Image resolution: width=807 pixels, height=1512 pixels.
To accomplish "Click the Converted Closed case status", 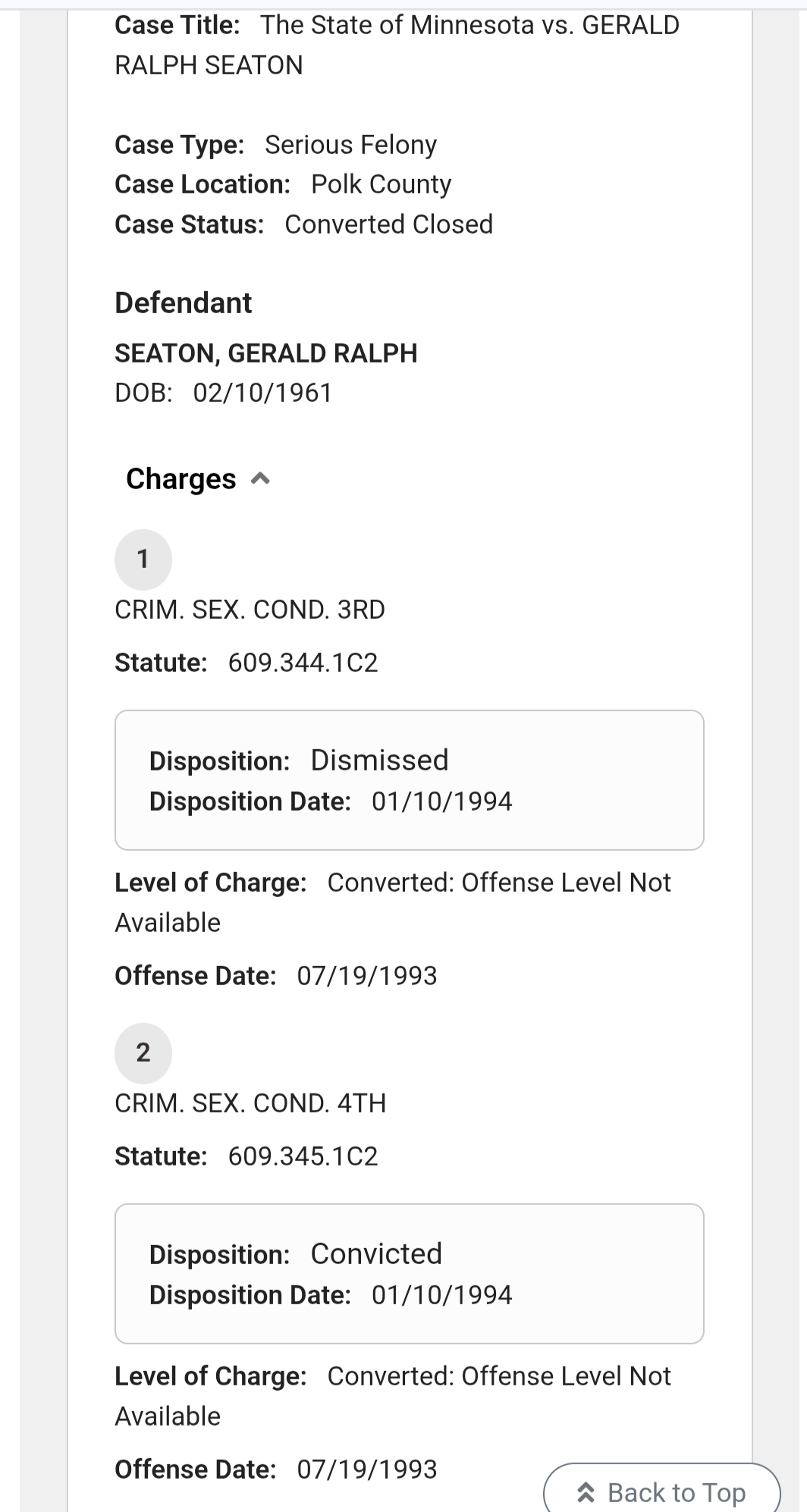I will [x=388, y=224].
